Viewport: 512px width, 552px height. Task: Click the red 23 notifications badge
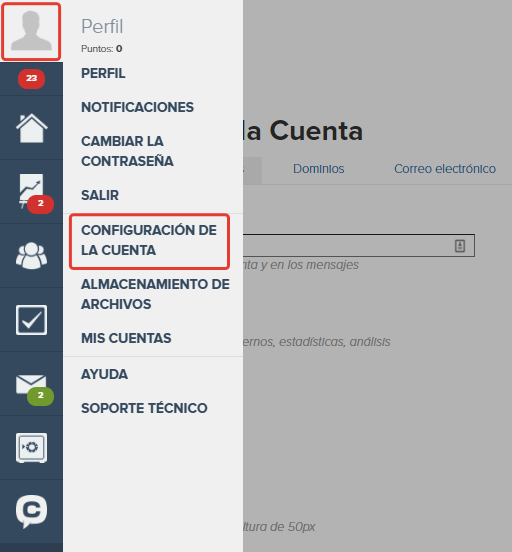pyautogui.click(x=31, y=78)
